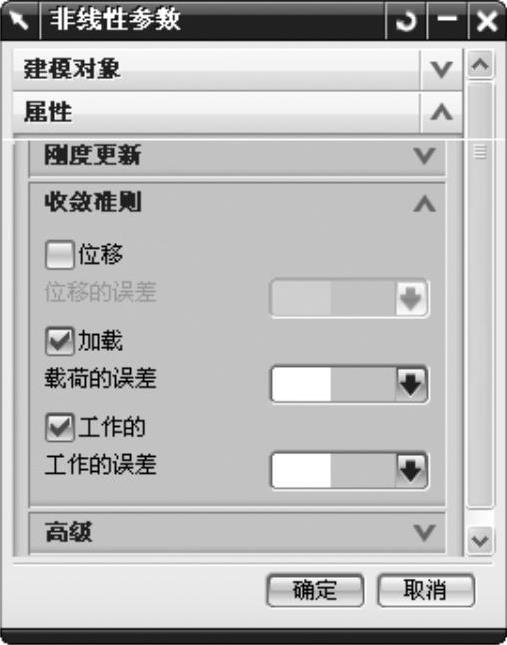Click the 载荷的误差 input field
Viewport: 507px width, 645px height.
333,384
